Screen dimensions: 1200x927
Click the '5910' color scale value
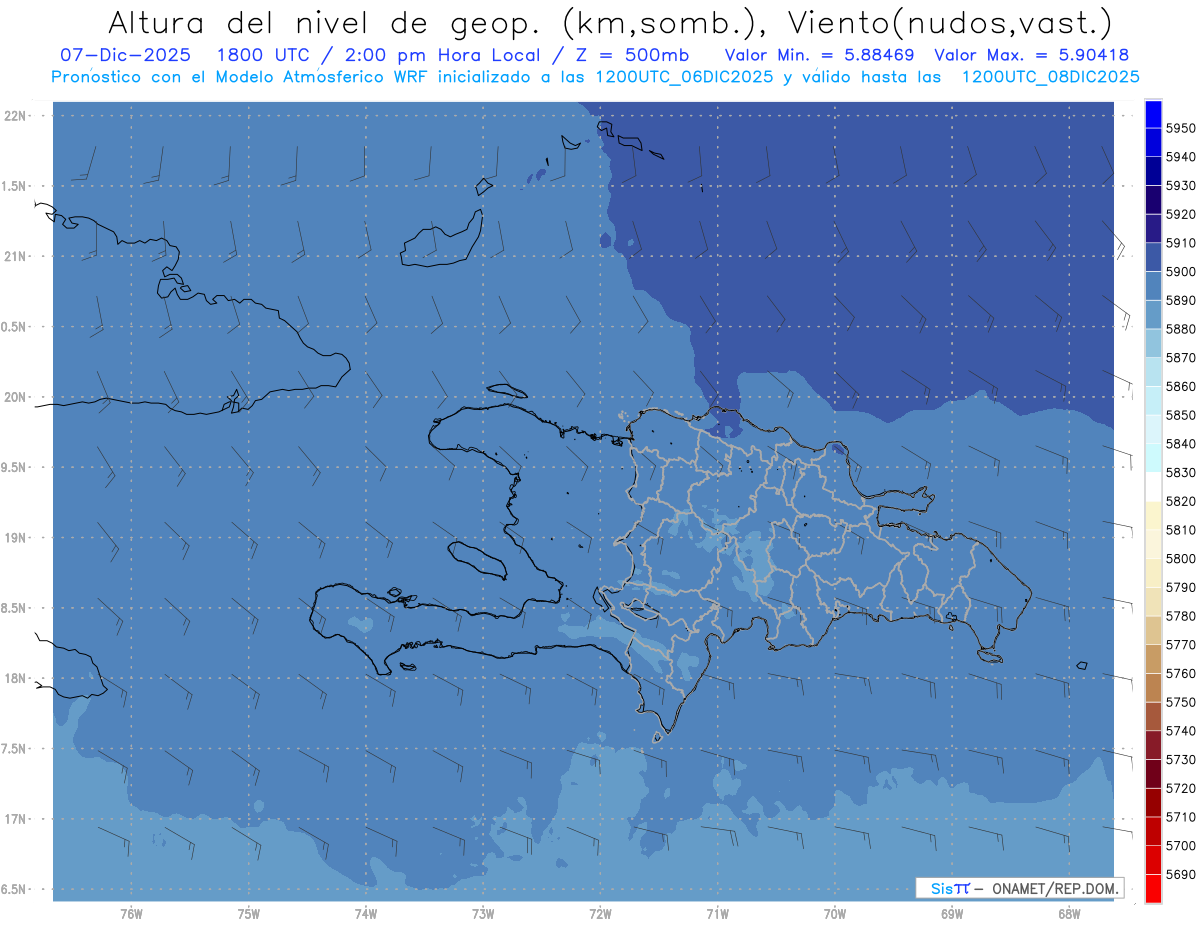pos(1181,243)
